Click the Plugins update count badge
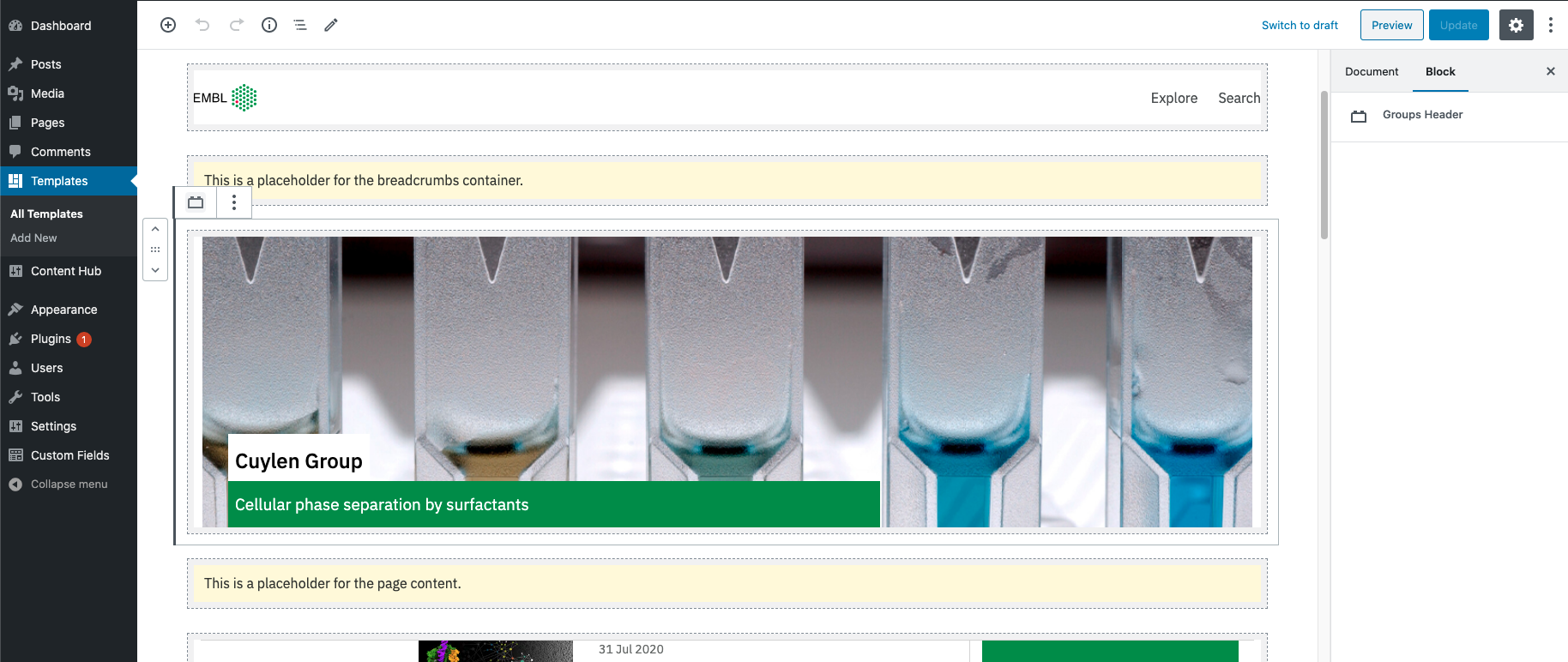Viewport: 1568px width, 662px height. (84, 340)
